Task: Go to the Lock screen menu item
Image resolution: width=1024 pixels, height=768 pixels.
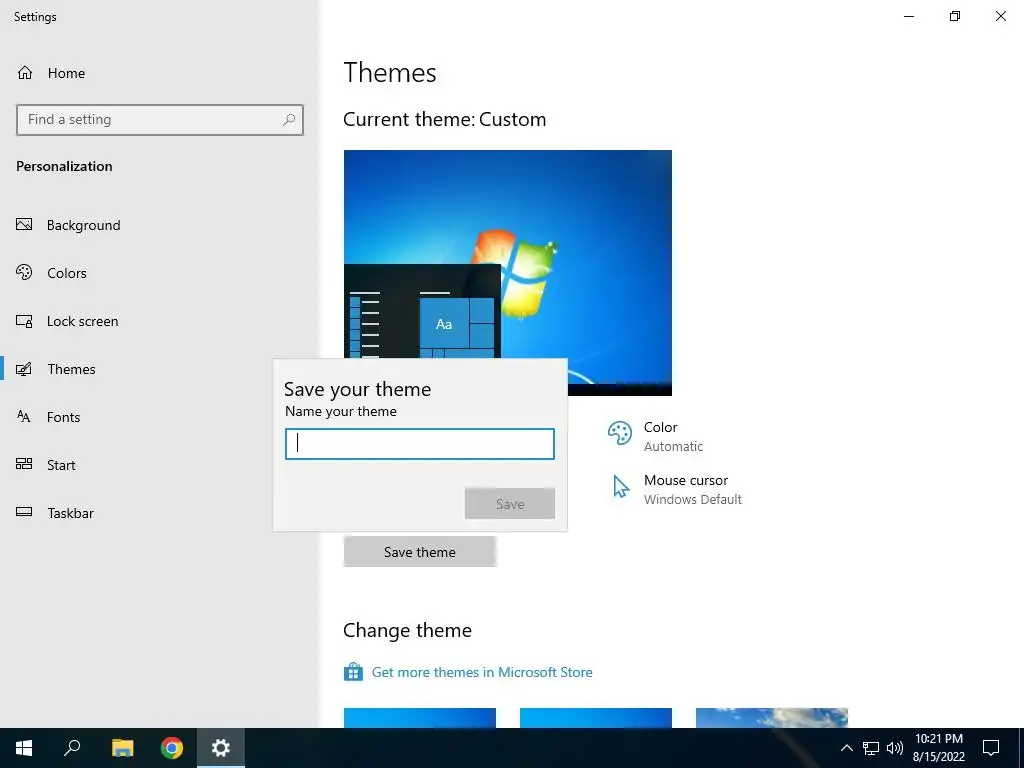Action: tap(82, 321)
